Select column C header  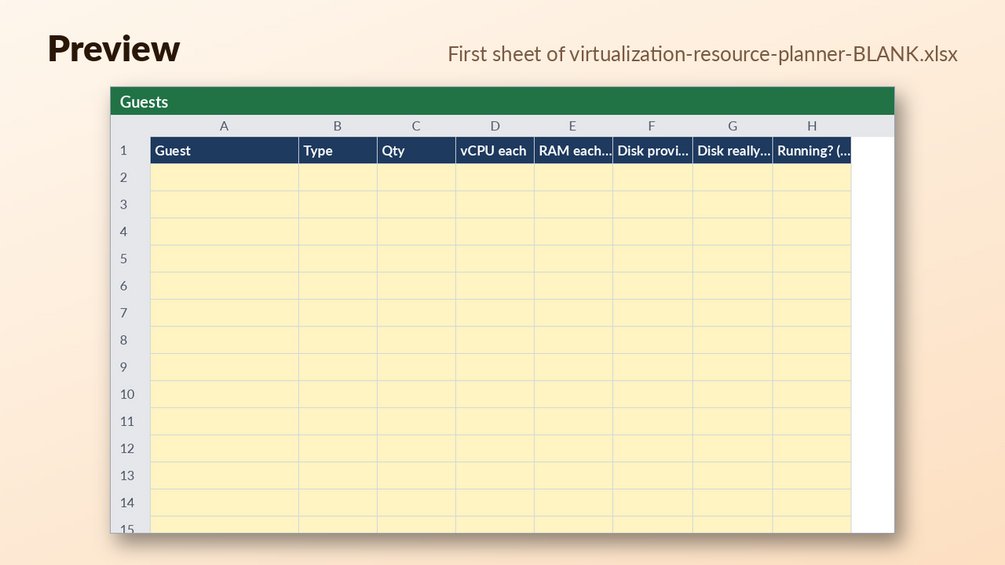[416, 126]
